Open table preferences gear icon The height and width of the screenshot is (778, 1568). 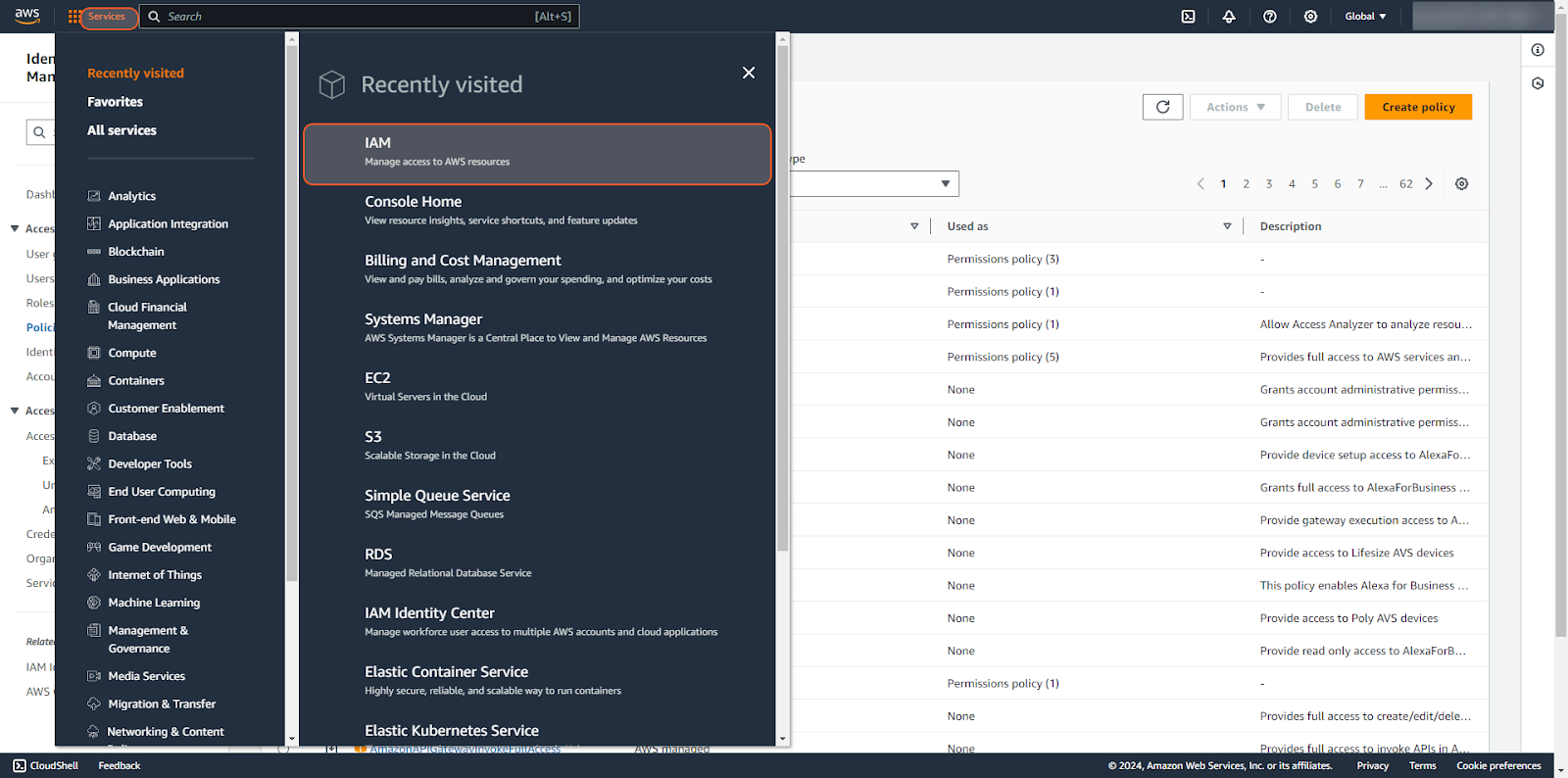[x=1461, y=184]
